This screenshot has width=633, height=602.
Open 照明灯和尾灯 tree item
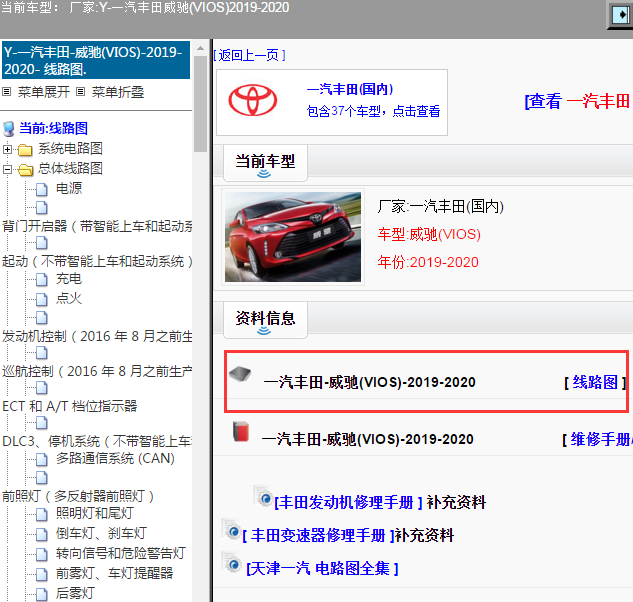pos(95,514)
